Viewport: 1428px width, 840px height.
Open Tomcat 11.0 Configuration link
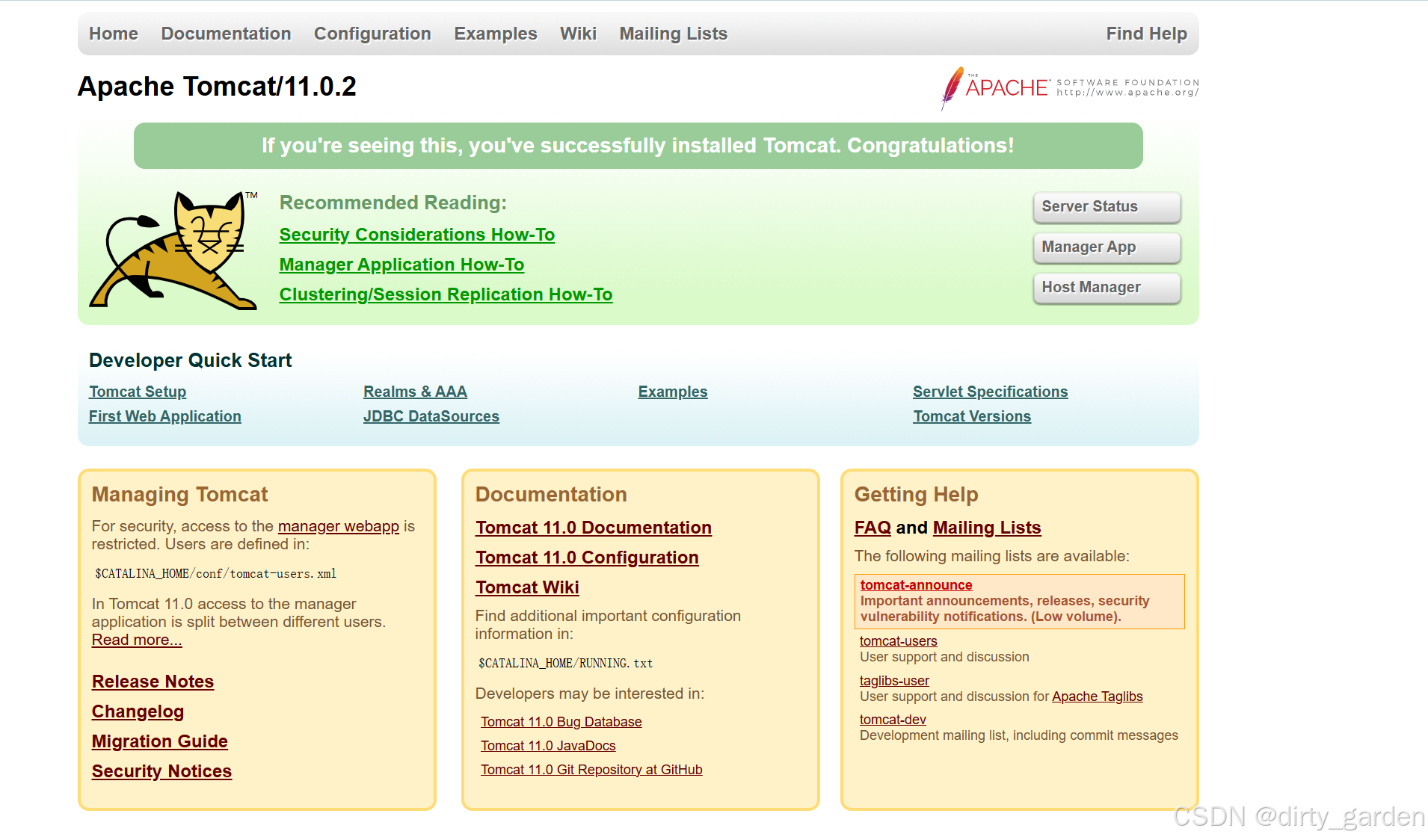pyautogui.click(x=587, y=558)
